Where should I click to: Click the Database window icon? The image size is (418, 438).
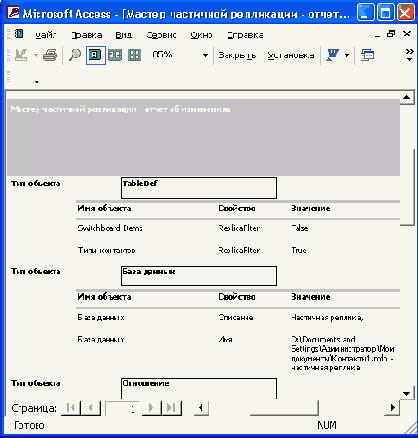coord(367,55)
